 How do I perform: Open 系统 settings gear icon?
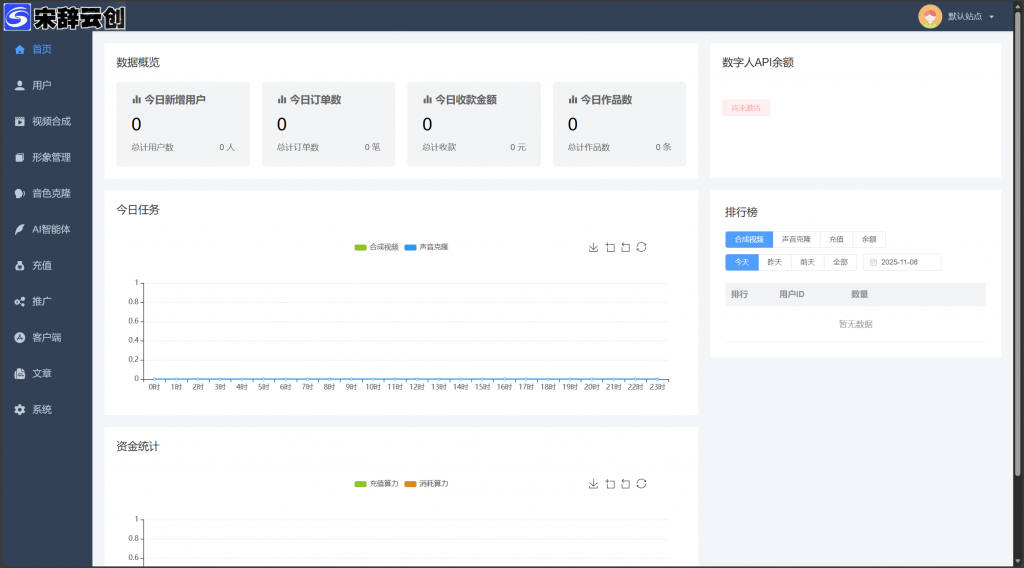pos(20,409)
